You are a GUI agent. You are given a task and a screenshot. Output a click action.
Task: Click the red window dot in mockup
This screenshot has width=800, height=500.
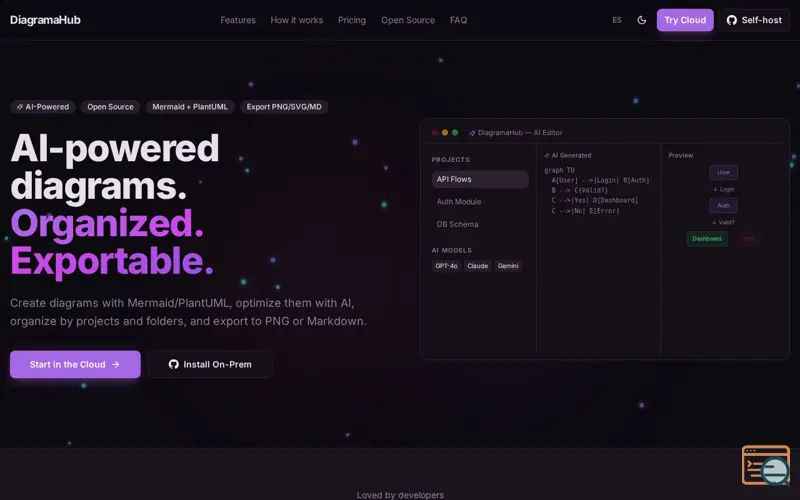(x=435, y=133)
